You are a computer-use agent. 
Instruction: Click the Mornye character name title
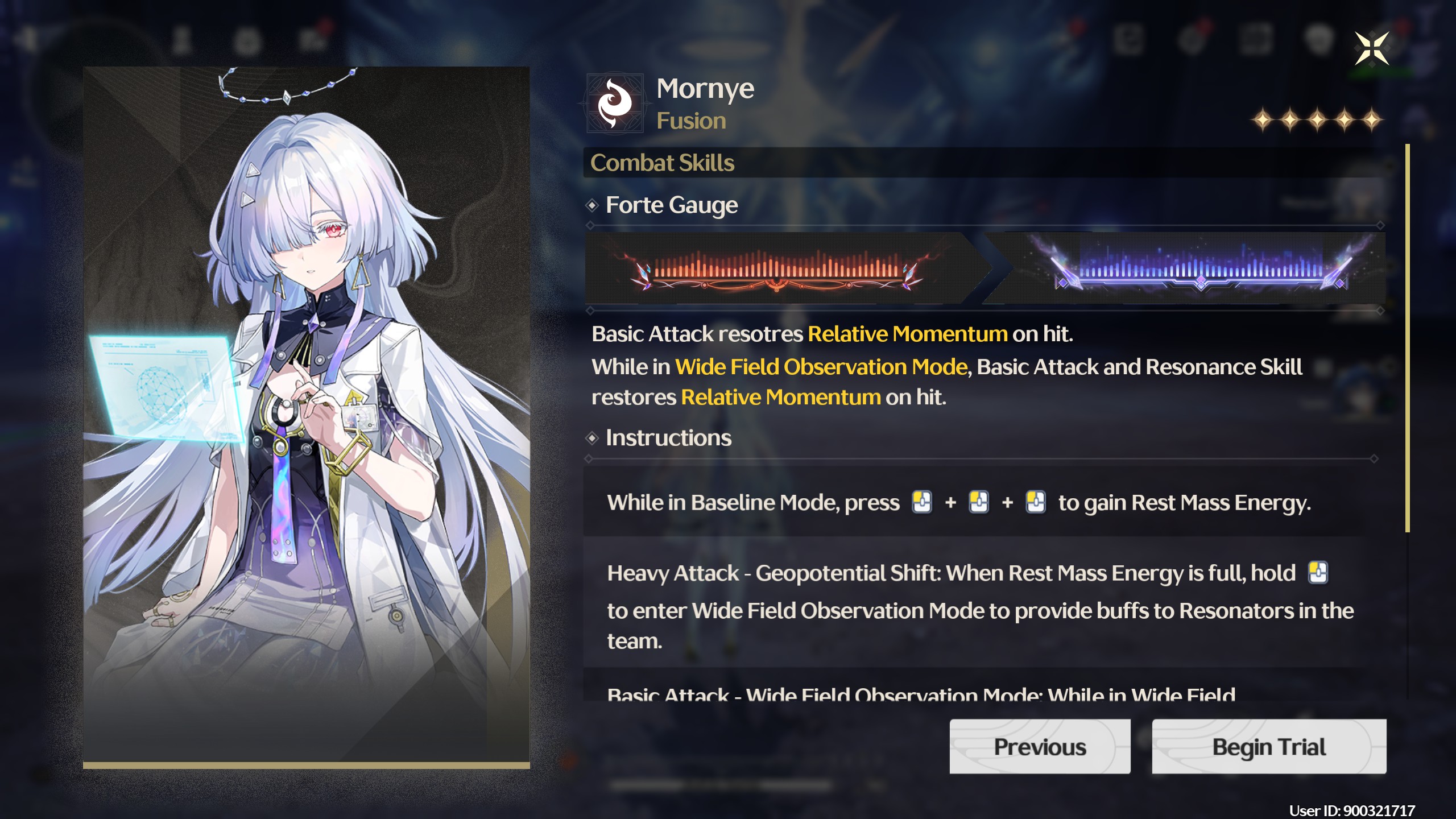[705, 89]
